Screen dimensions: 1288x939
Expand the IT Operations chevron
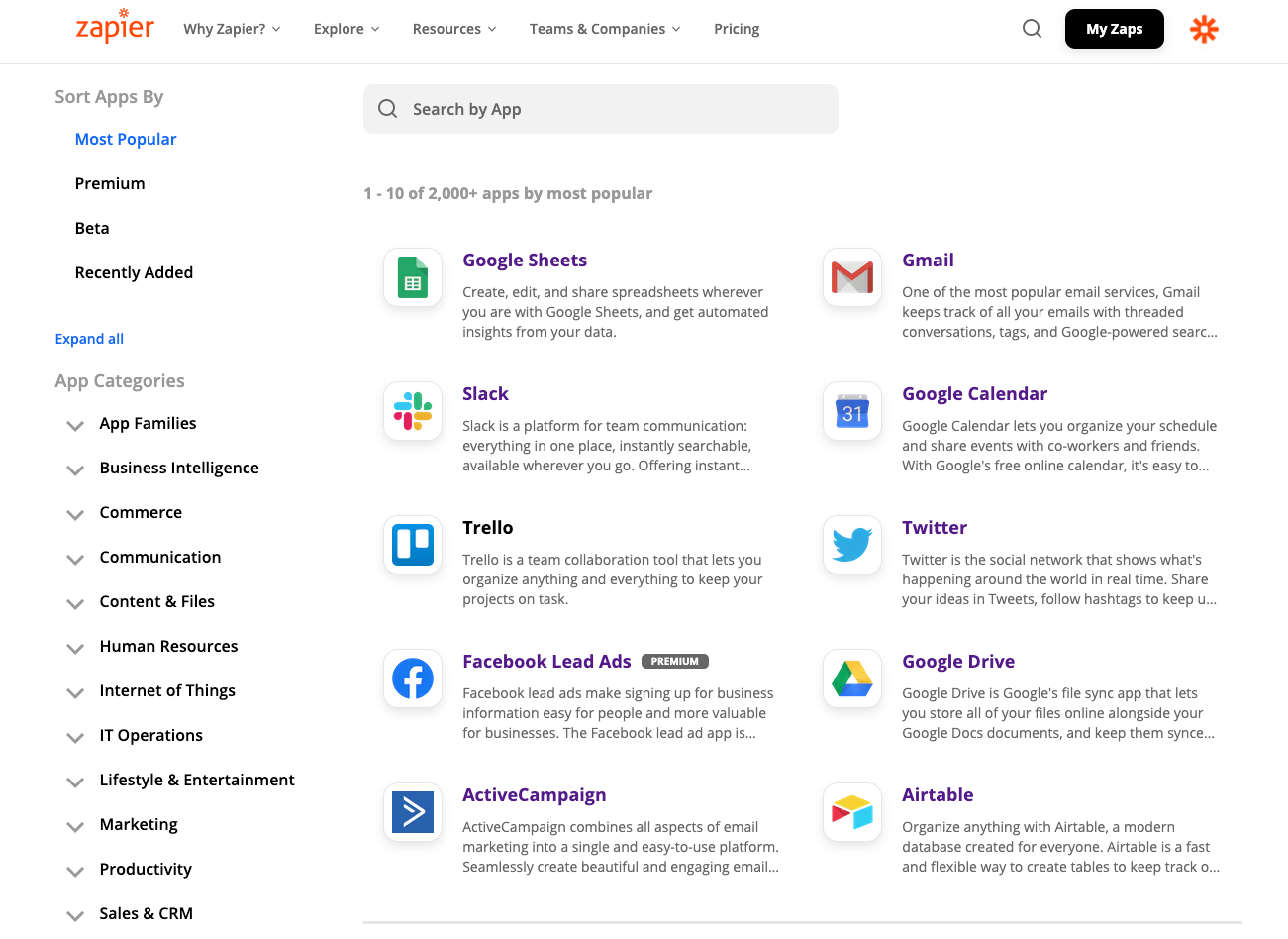click(75, 738)
